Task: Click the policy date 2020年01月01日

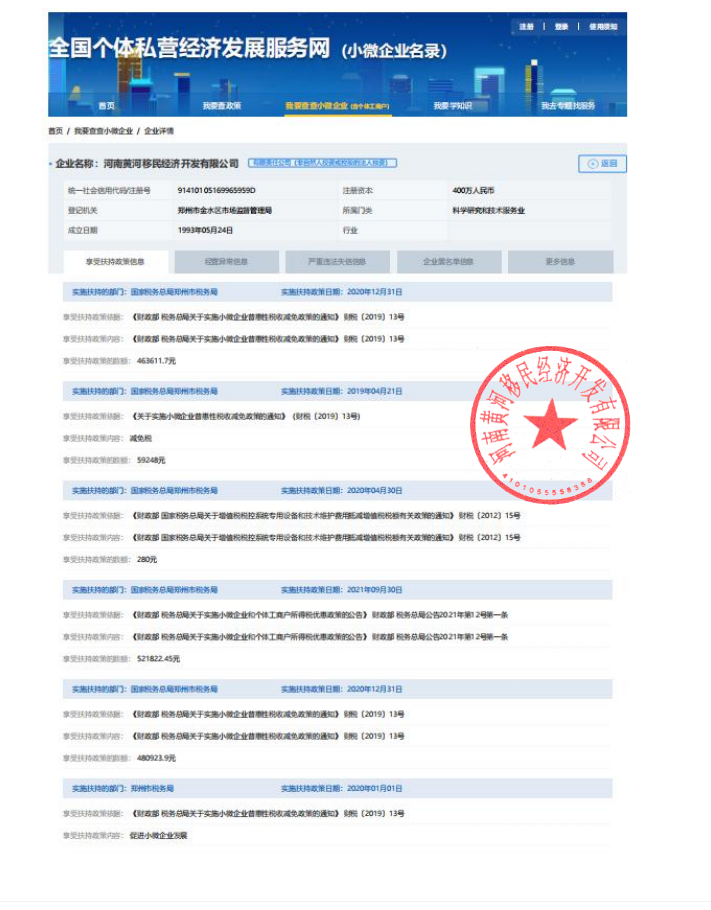Action: [x=374, y=788]
